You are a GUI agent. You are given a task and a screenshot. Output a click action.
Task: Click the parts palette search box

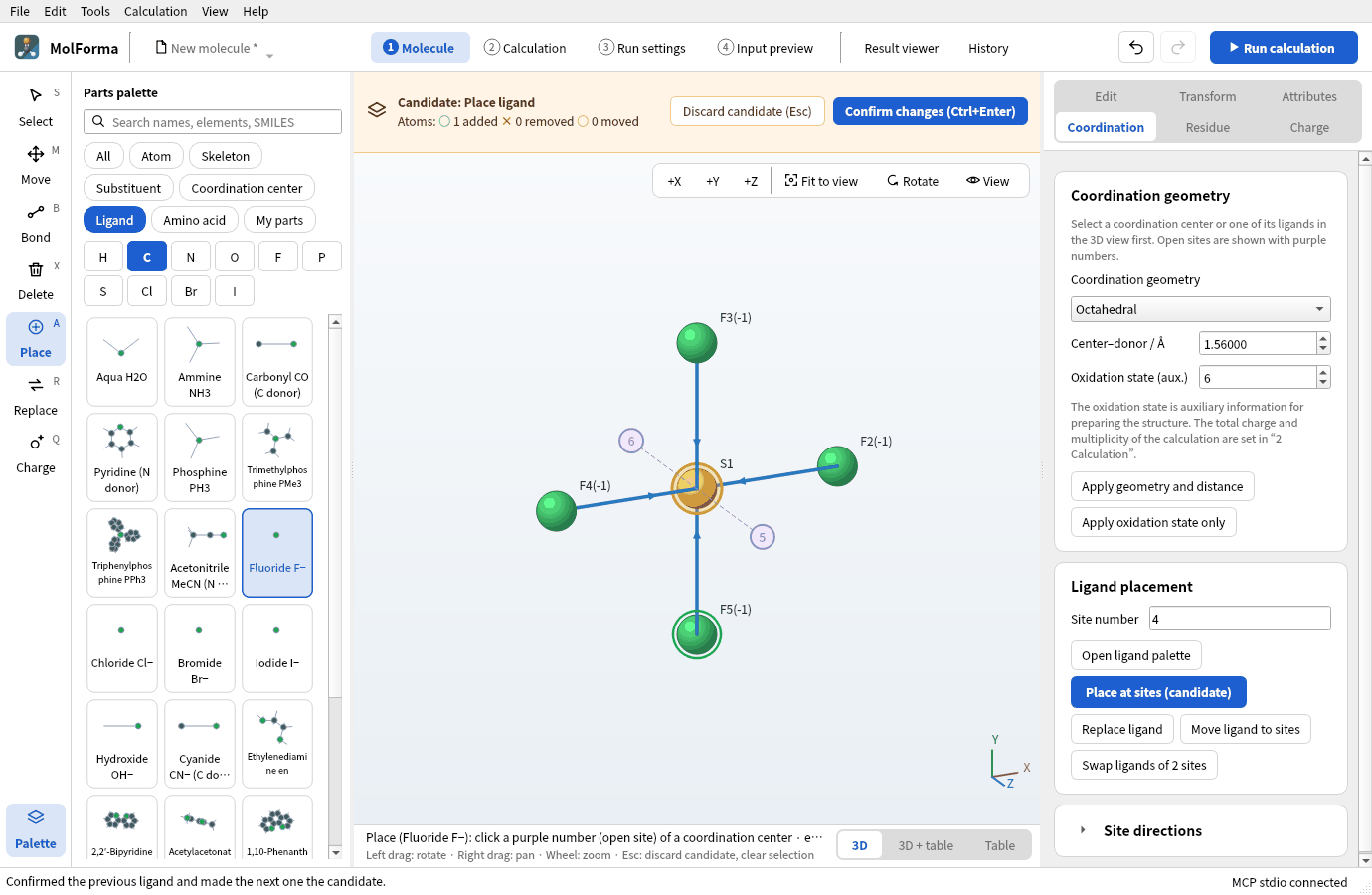coord(213,122)
